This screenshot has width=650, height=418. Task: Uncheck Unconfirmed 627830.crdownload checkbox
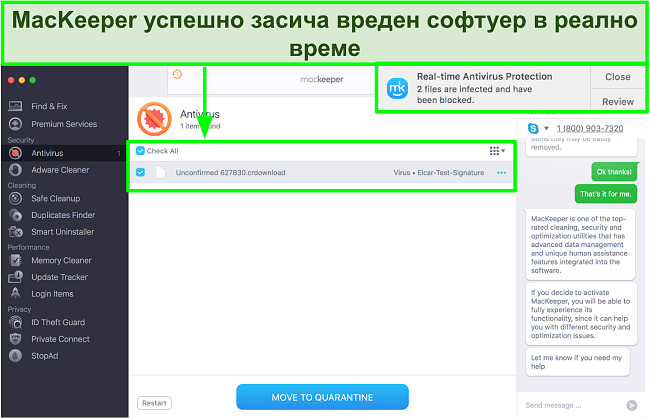click(141, 173)
